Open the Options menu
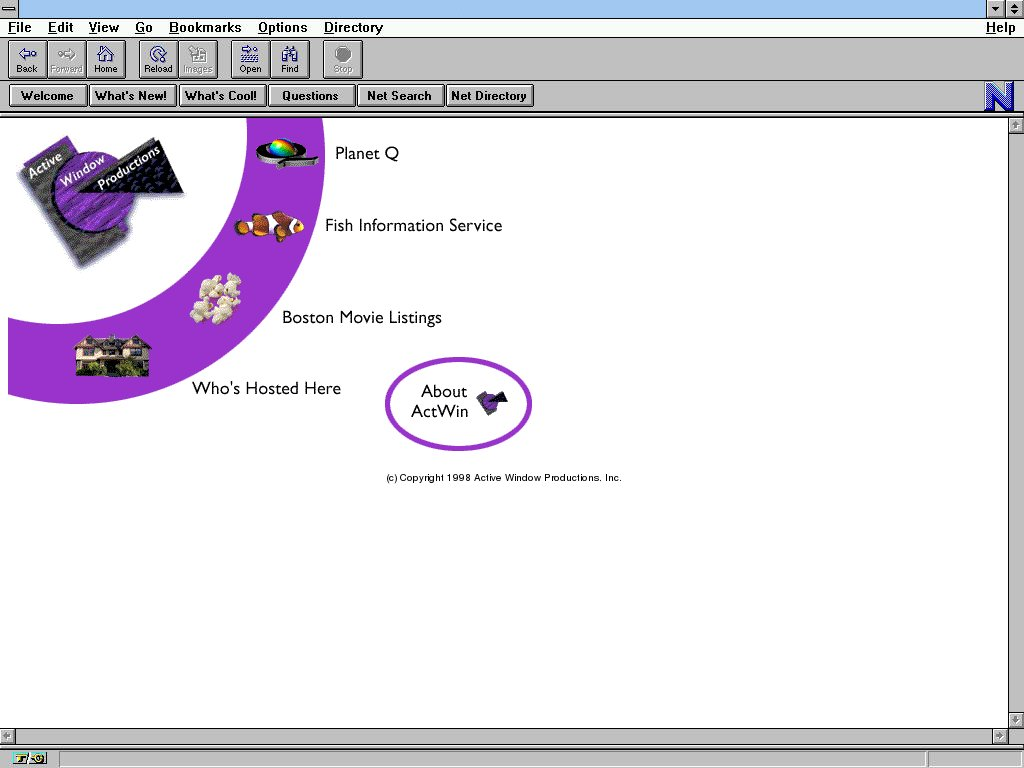The width and height of the screenshot is (1024, 768). [x=282, y=28]
